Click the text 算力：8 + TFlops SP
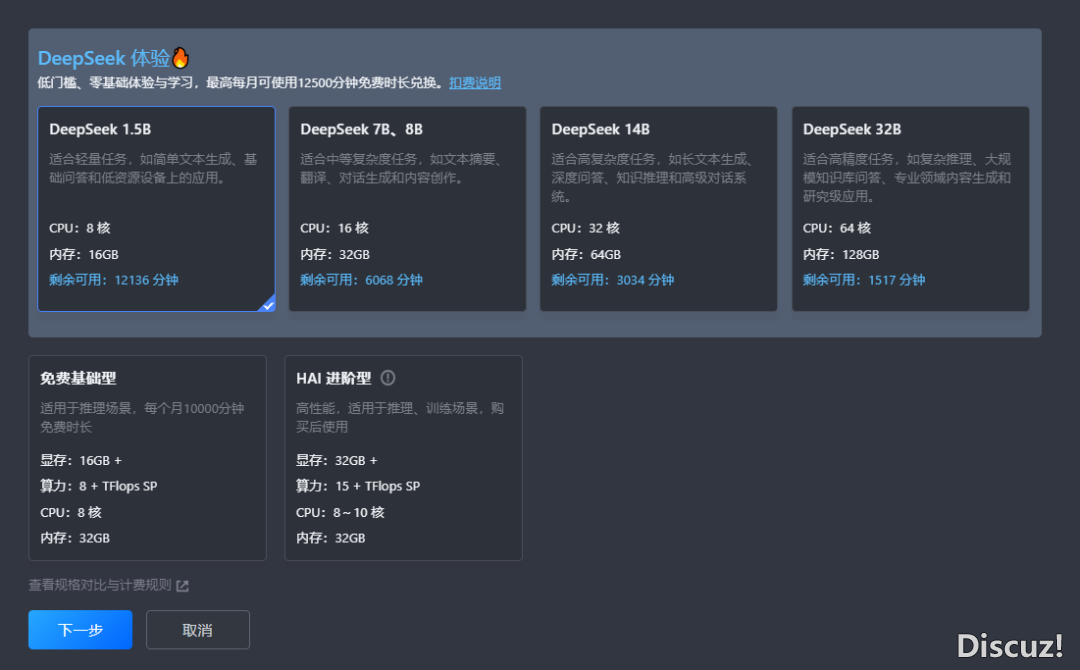Screen dimensions: 1080x670 point(98,486)
